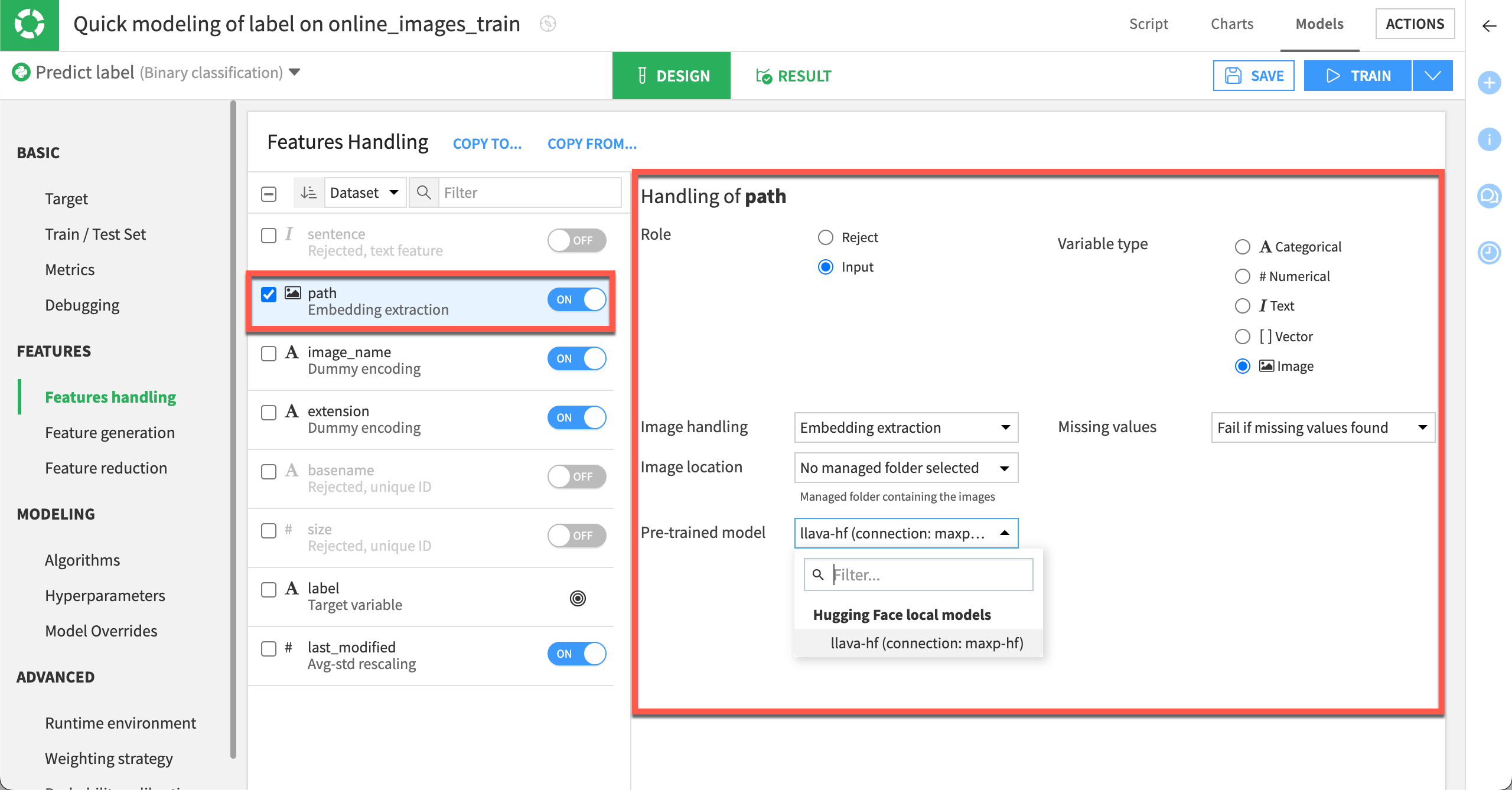This screenshot has height=790, width=1512.
Task: Click the search magnifier in the feature filter
Action: 423,192
